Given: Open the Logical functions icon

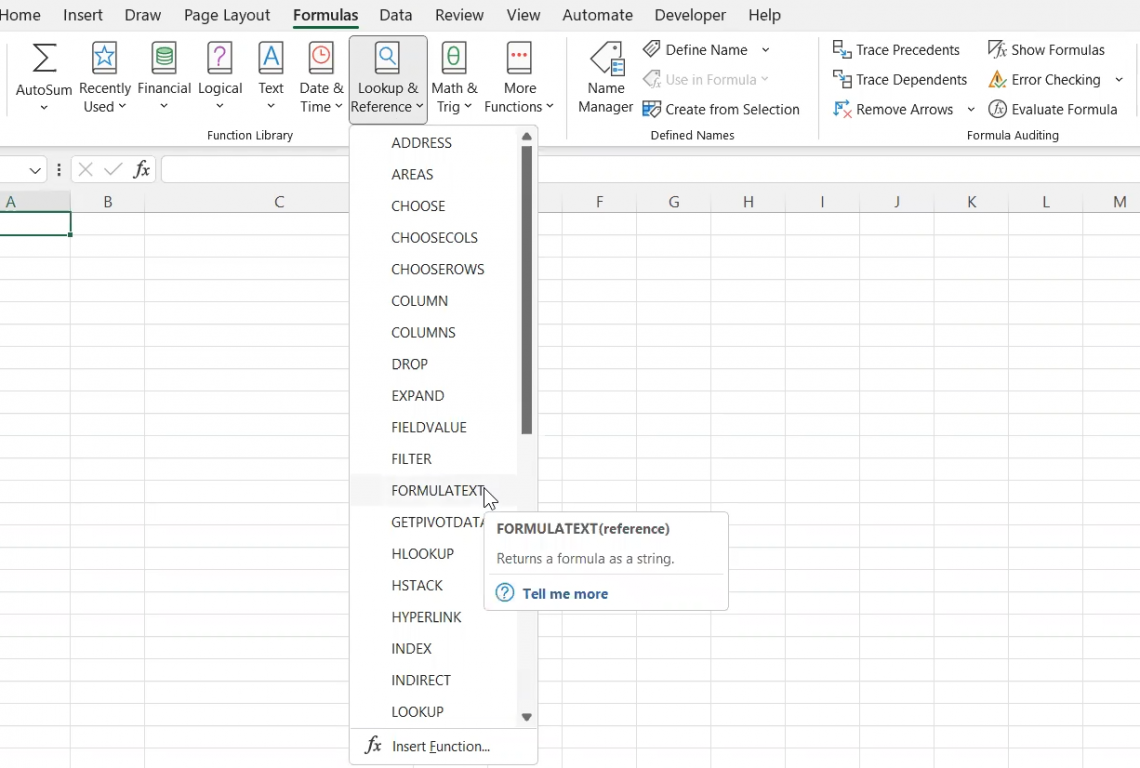Looking at the screenshot, I should click(x=220, y=59).
